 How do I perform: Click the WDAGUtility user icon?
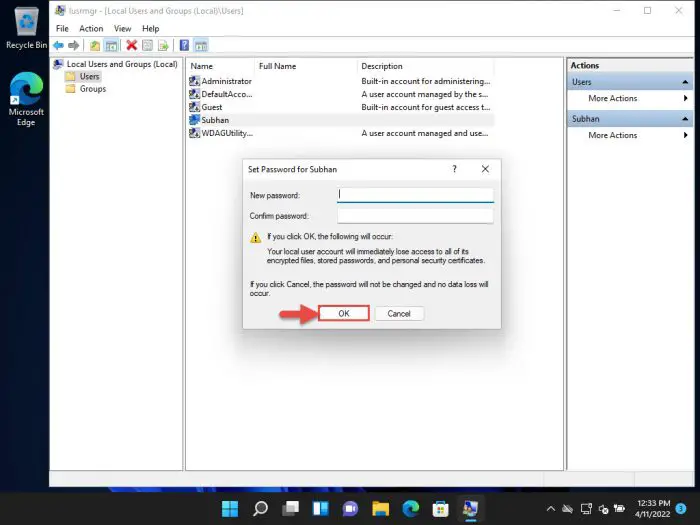coord(194,133)
